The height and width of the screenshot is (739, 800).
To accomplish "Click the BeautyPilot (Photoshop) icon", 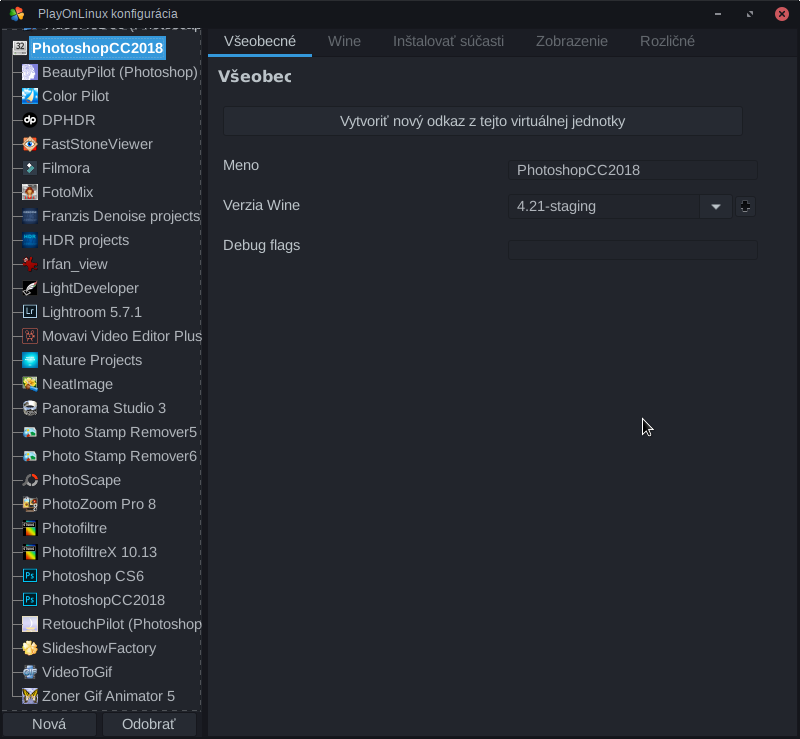I will [30, 72].
